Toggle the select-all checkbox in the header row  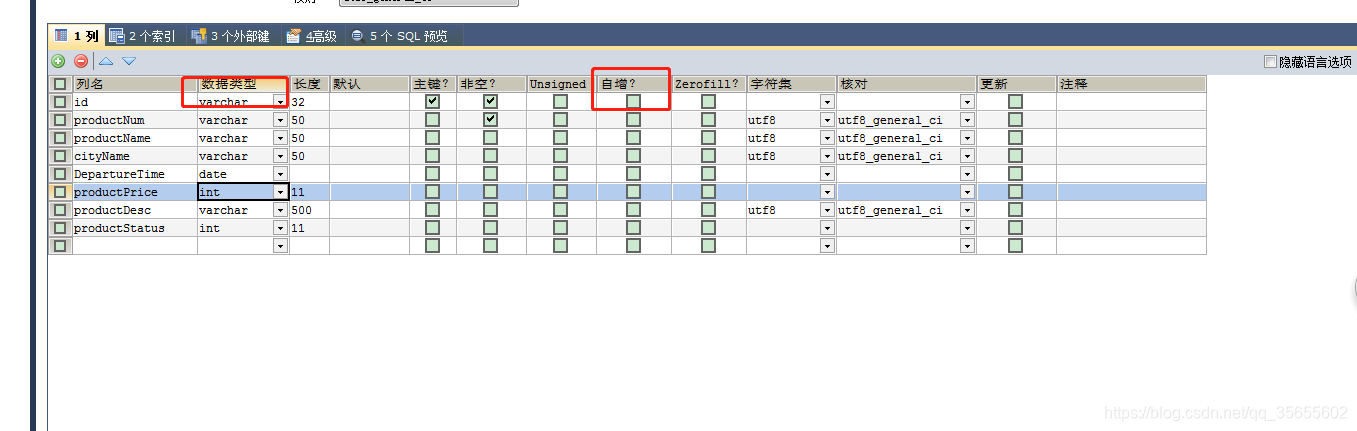(x=60, y=84)
